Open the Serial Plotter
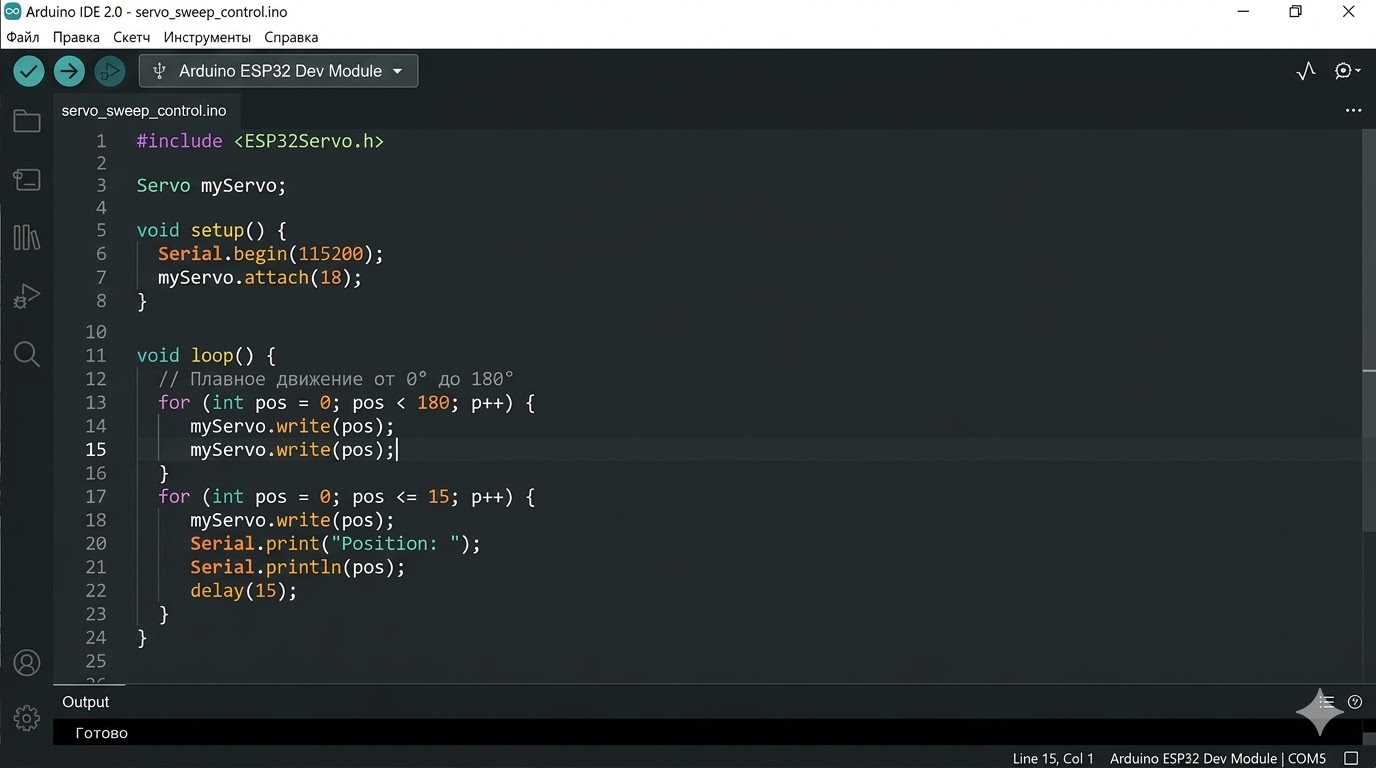 tap(1305, 71)
